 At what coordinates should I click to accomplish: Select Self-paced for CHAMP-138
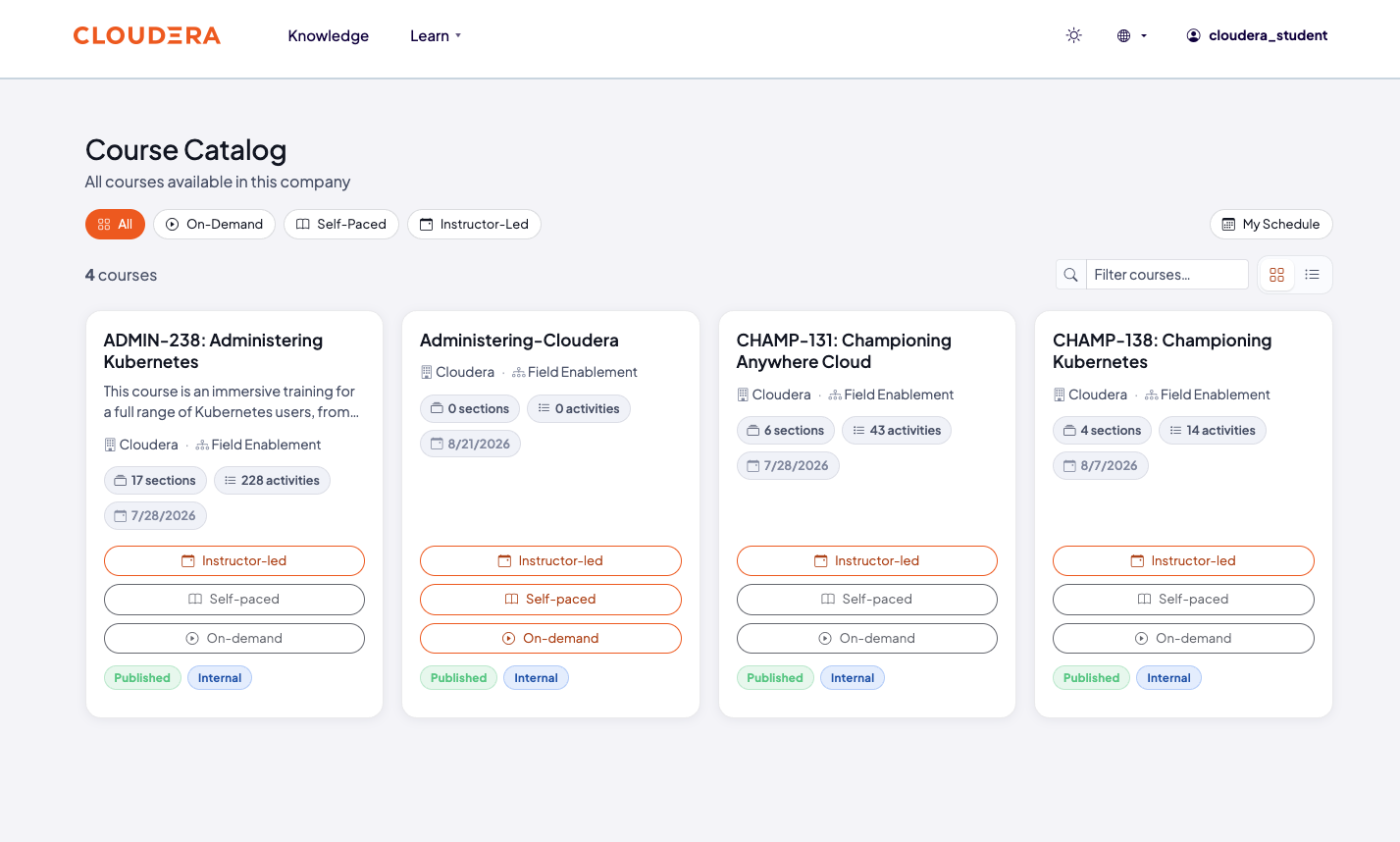click(1183, 599)
